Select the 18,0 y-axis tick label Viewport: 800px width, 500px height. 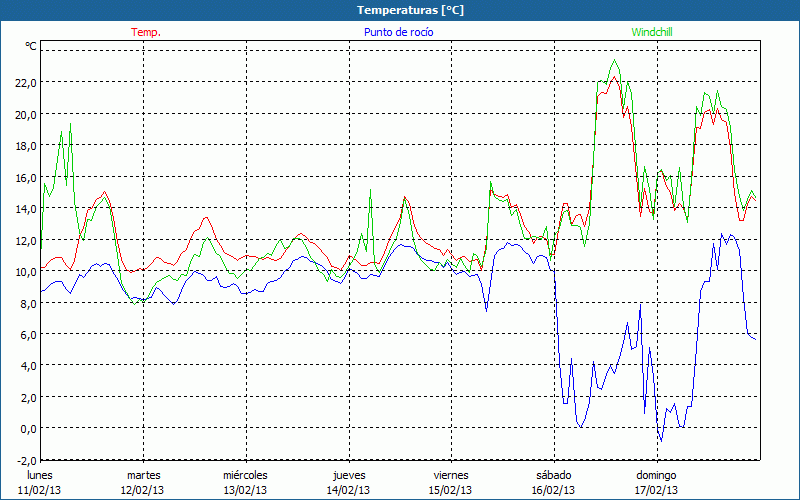click(x=25, y=145)
